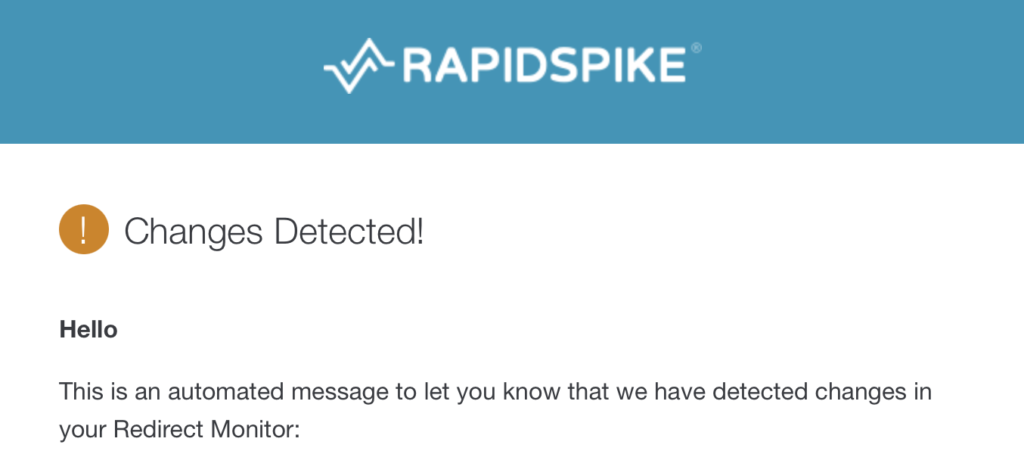Viewport: 1024px width, 454px height.
Task: Click the bold "Hello" greeting
Action: (x=88, y=330)
